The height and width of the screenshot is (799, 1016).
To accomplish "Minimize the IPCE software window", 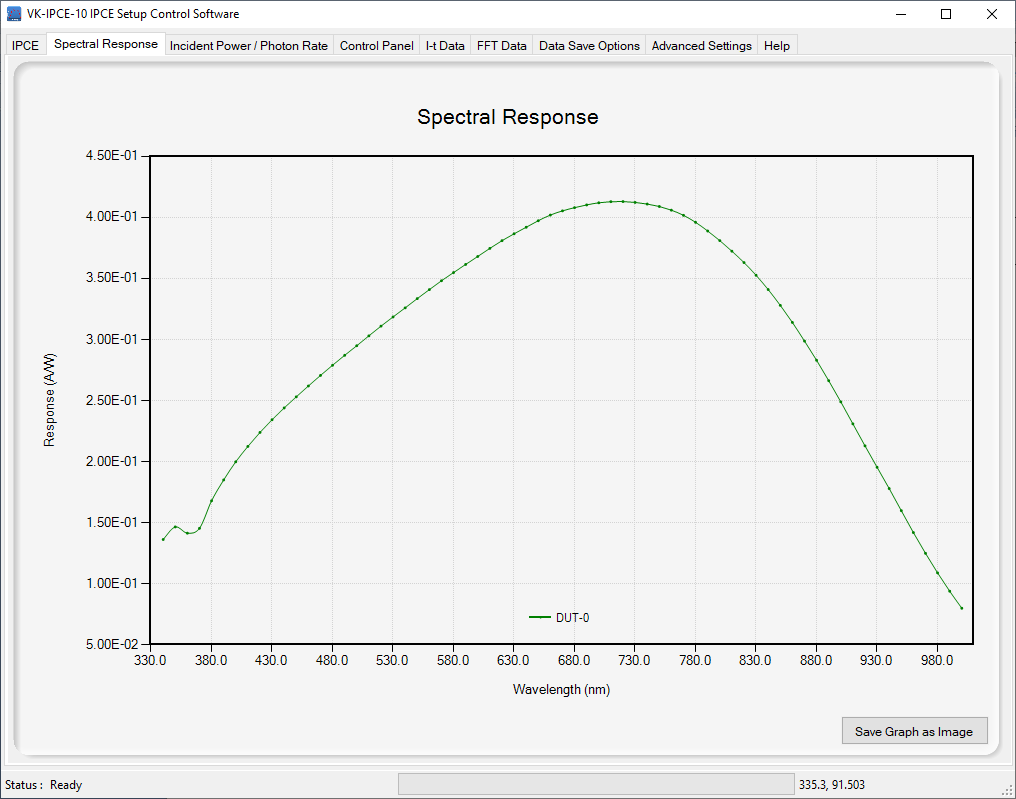I will tap(900, 14).
